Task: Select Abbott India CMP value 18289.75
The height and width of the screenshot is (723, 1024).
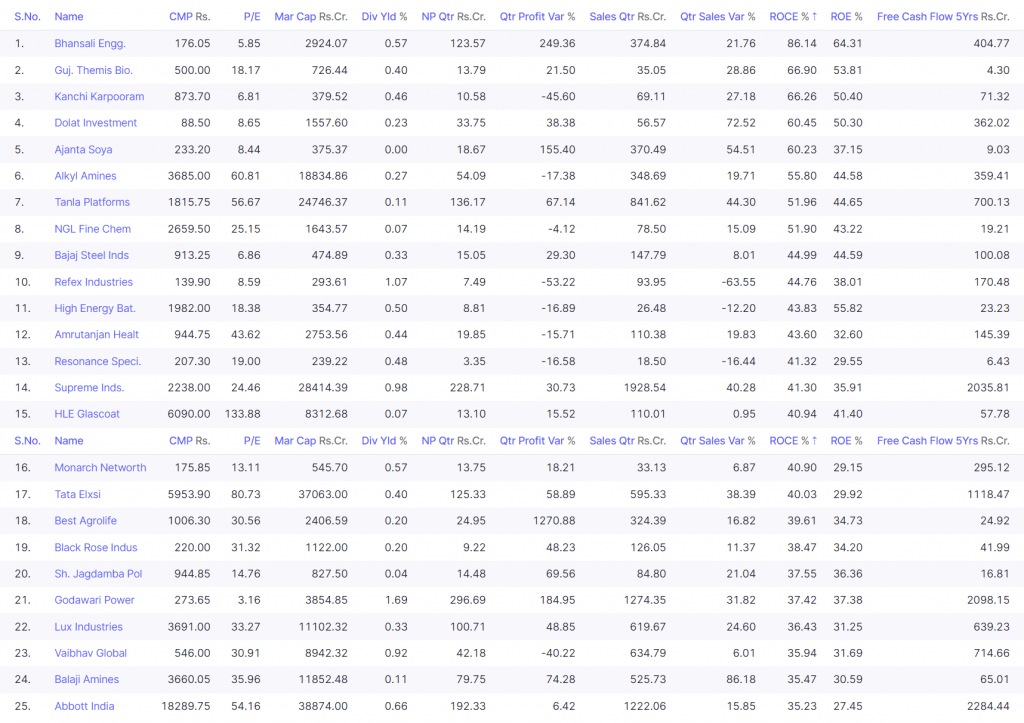Action: 186,706
